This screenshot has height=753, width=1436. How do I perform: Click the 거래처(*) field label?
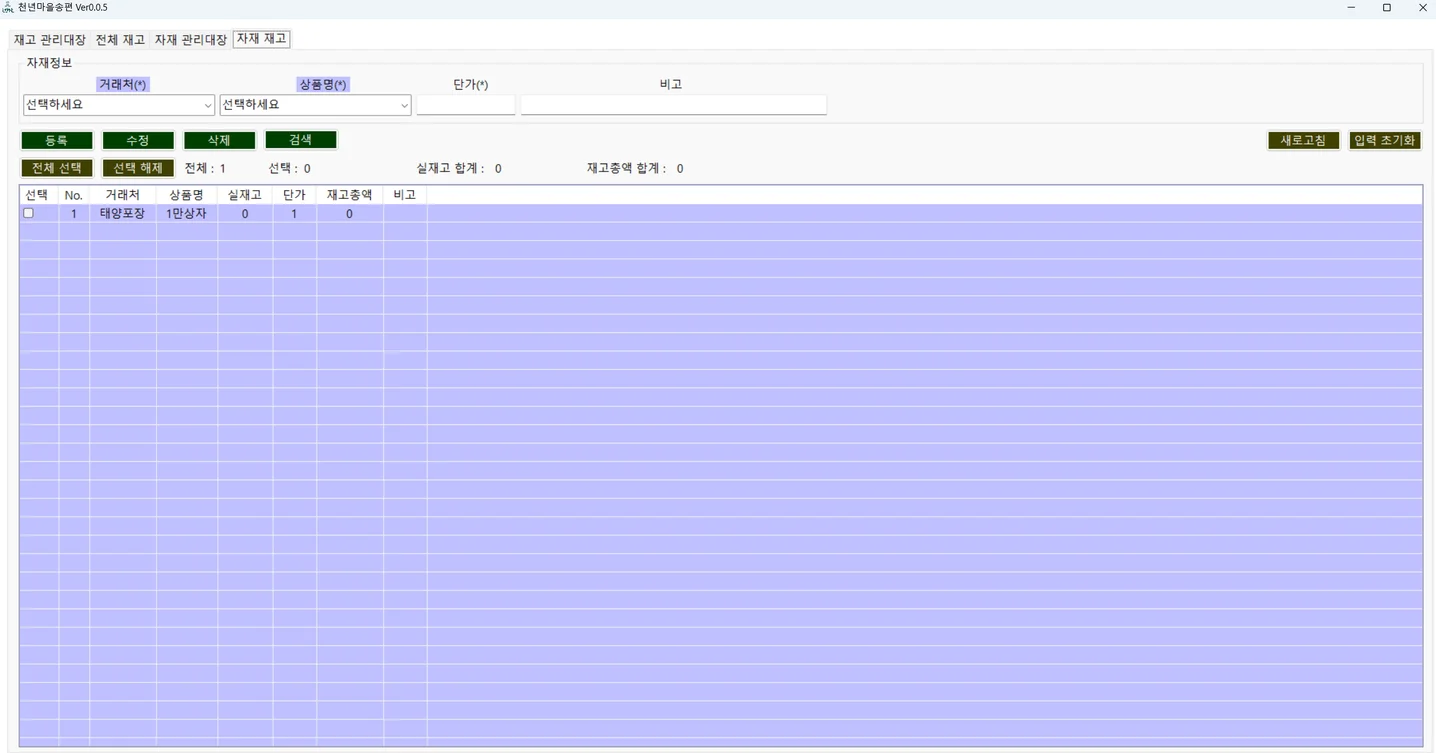124,85
